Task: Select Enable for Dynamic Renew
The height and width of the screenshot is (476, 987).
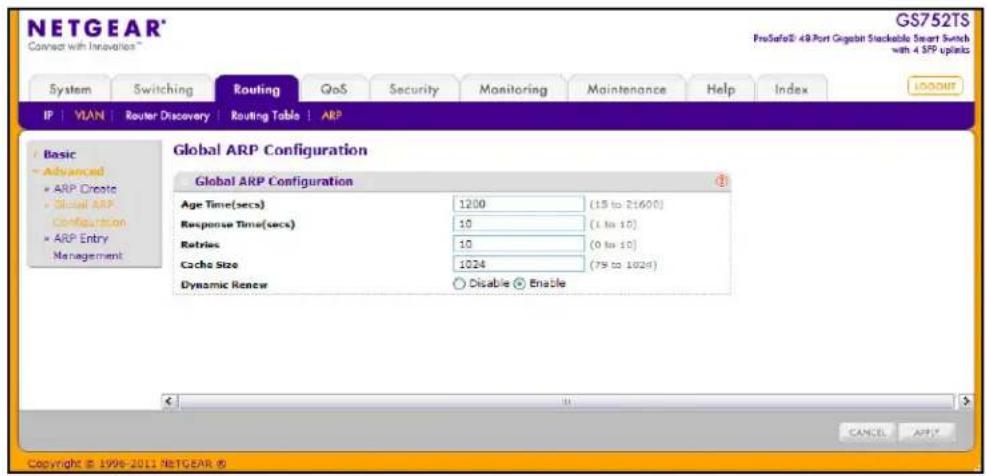Action: (x=519, y=284)
